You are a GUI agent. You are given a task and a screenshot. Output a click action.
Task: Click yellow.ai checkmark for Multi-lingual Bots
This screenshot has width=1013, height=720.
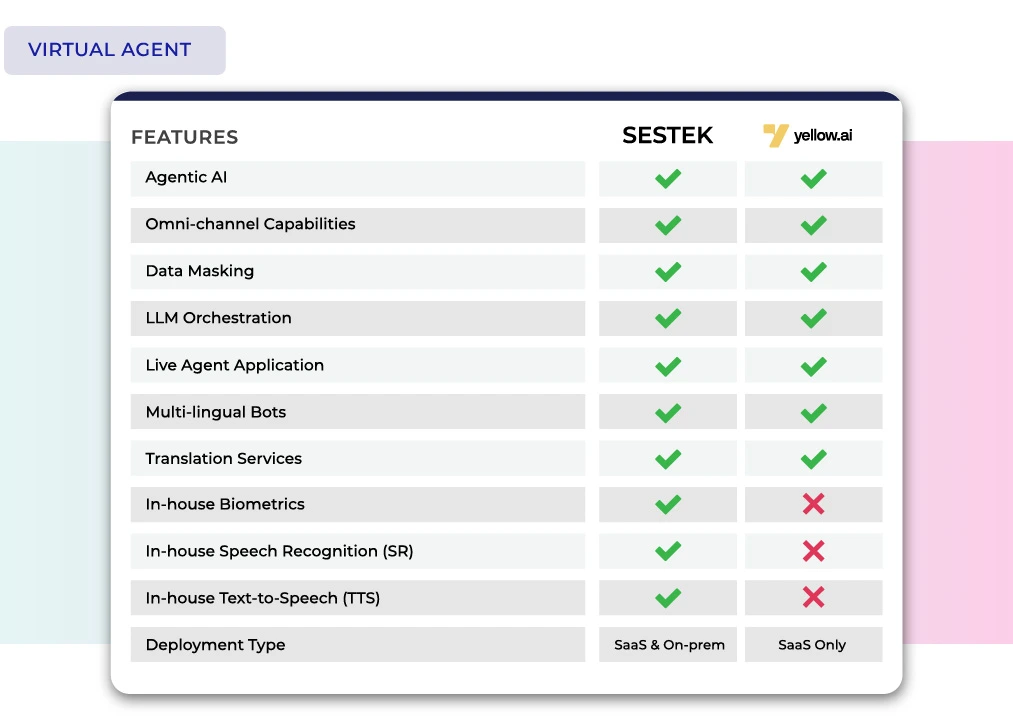813,413
